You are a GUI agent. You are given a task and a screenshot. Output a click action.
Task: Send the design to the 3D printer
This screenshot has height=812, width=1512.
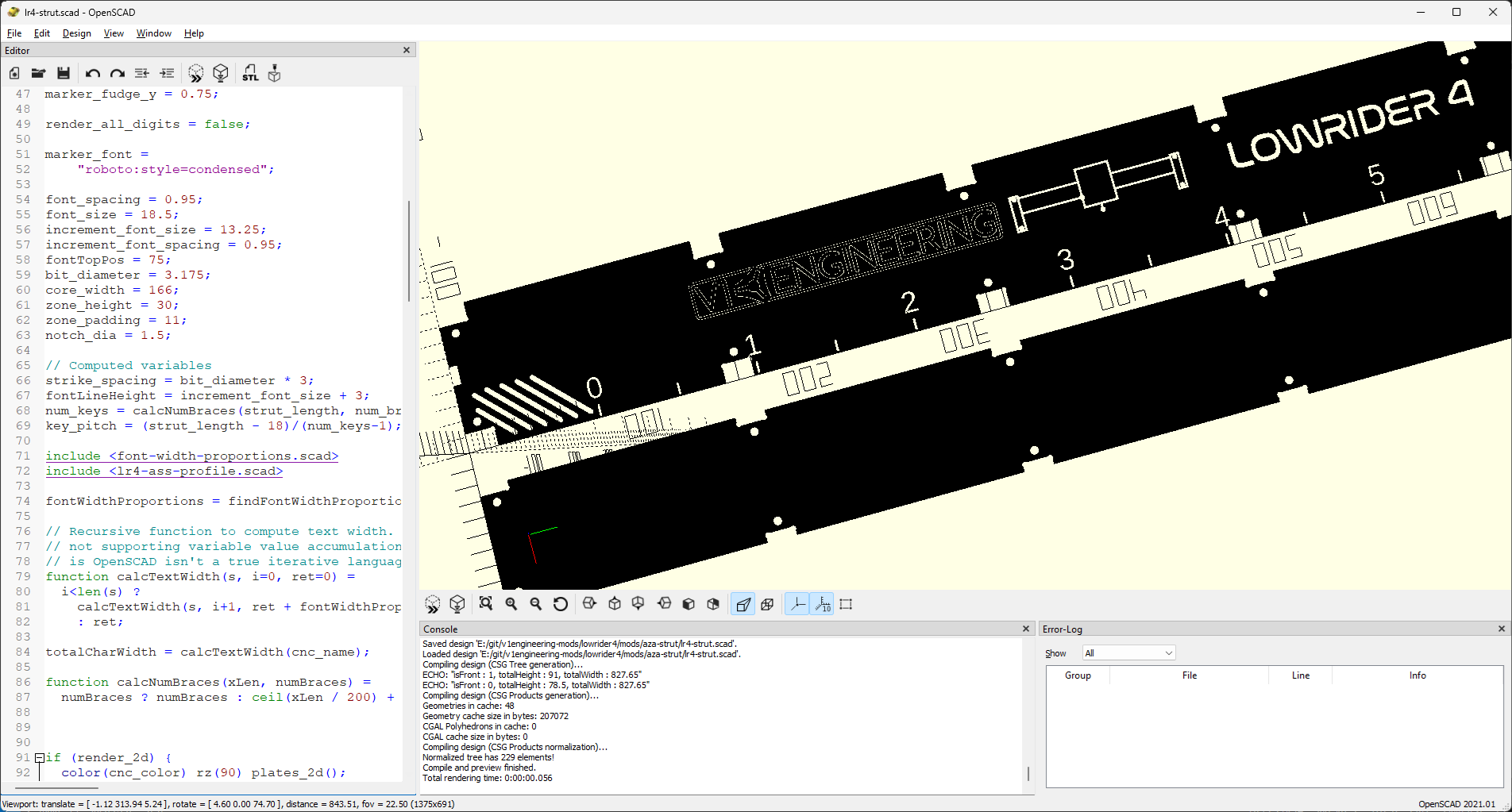(275, 73)
